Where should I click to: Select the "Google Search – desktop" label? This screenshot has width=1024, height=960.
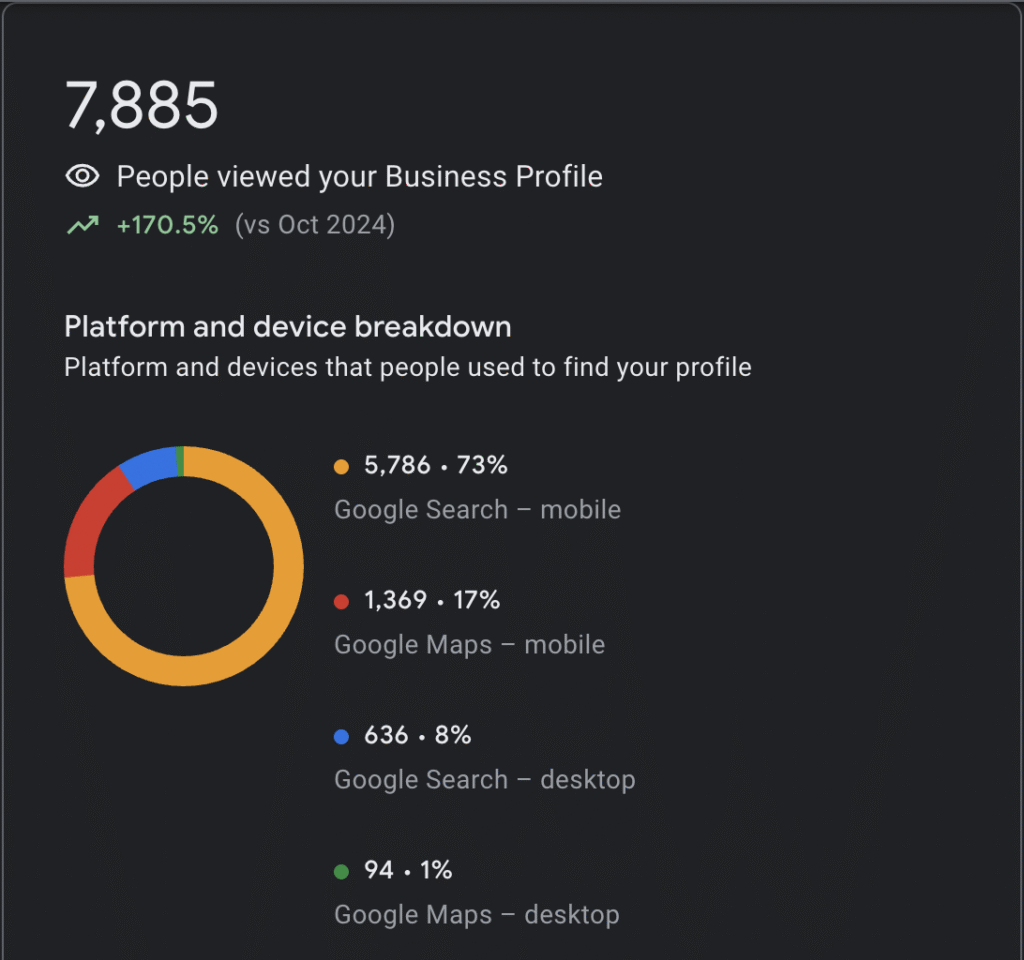click(x=484, y=780)
